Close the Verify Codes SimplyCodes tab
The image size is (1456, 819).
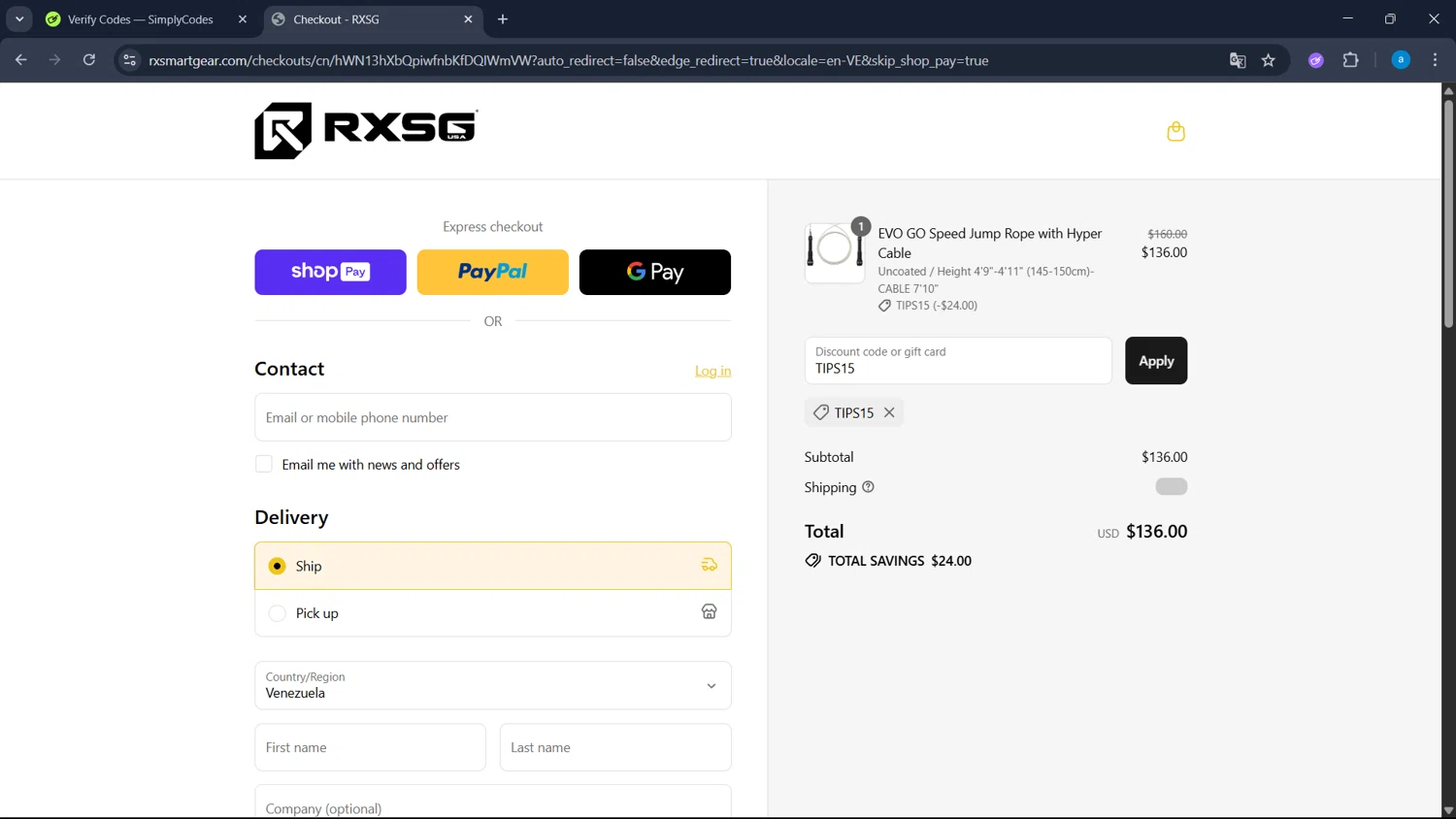[243, 19]
